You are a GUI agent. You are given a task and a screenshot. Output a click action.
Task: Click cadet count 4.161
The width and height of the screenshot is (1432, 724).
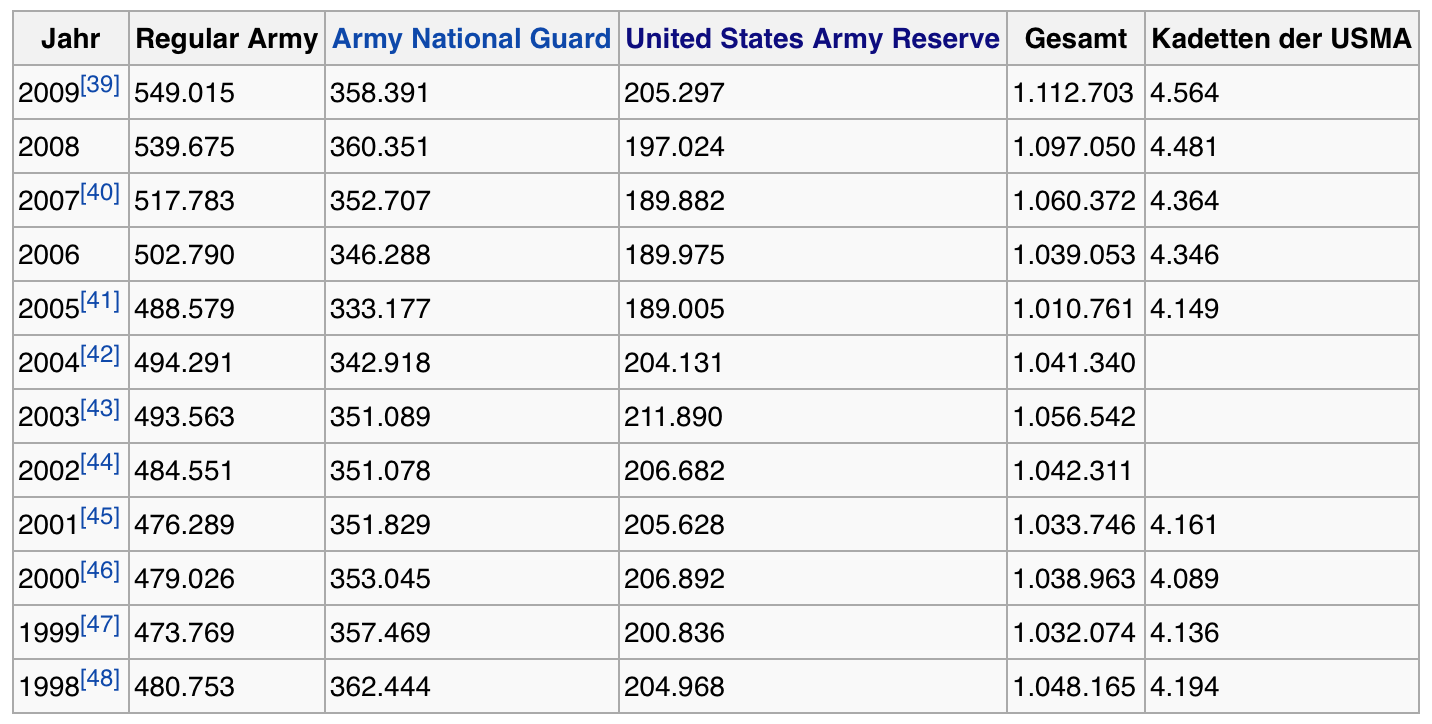click(1185, 525)
